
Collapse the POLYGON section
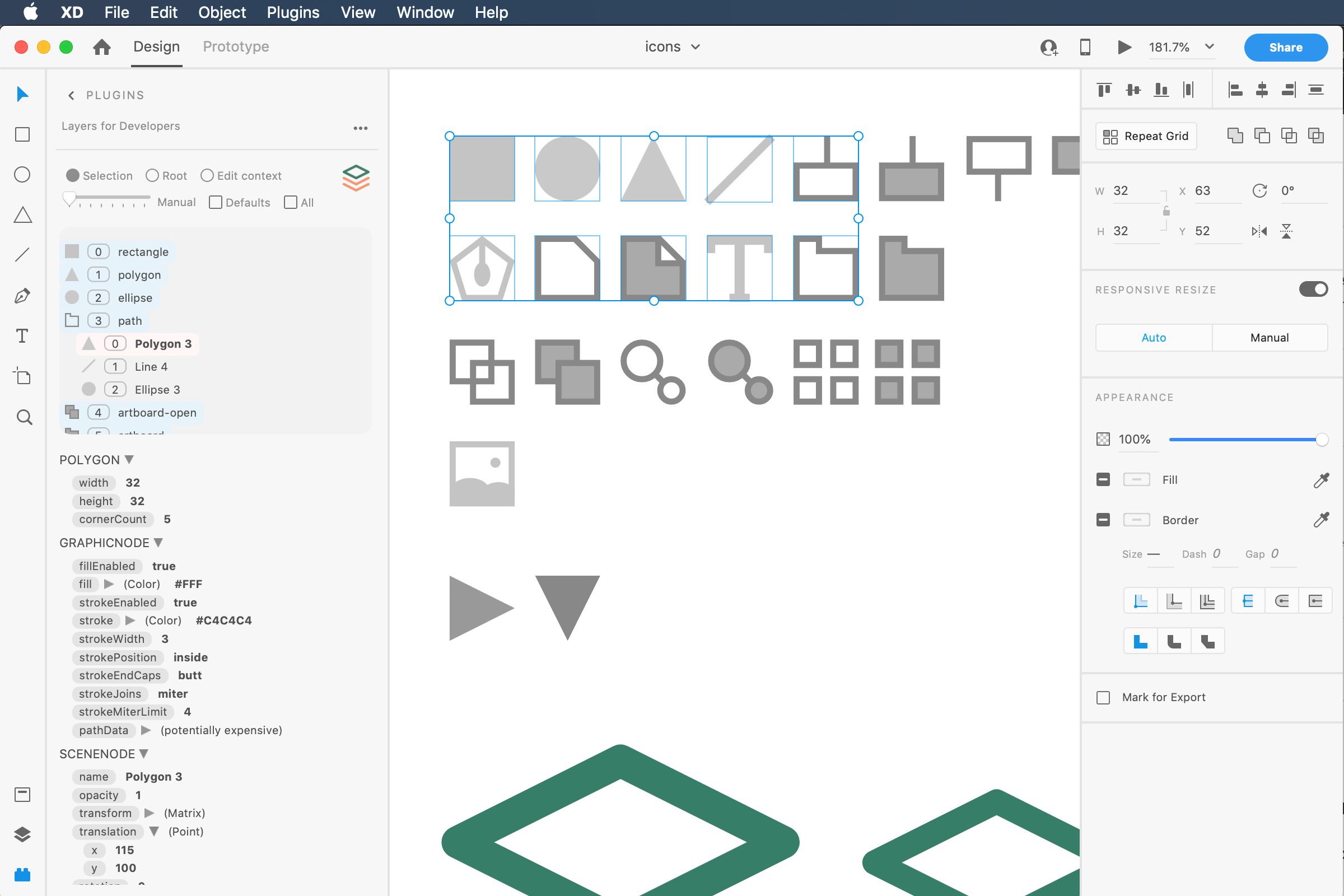[129, 459]
